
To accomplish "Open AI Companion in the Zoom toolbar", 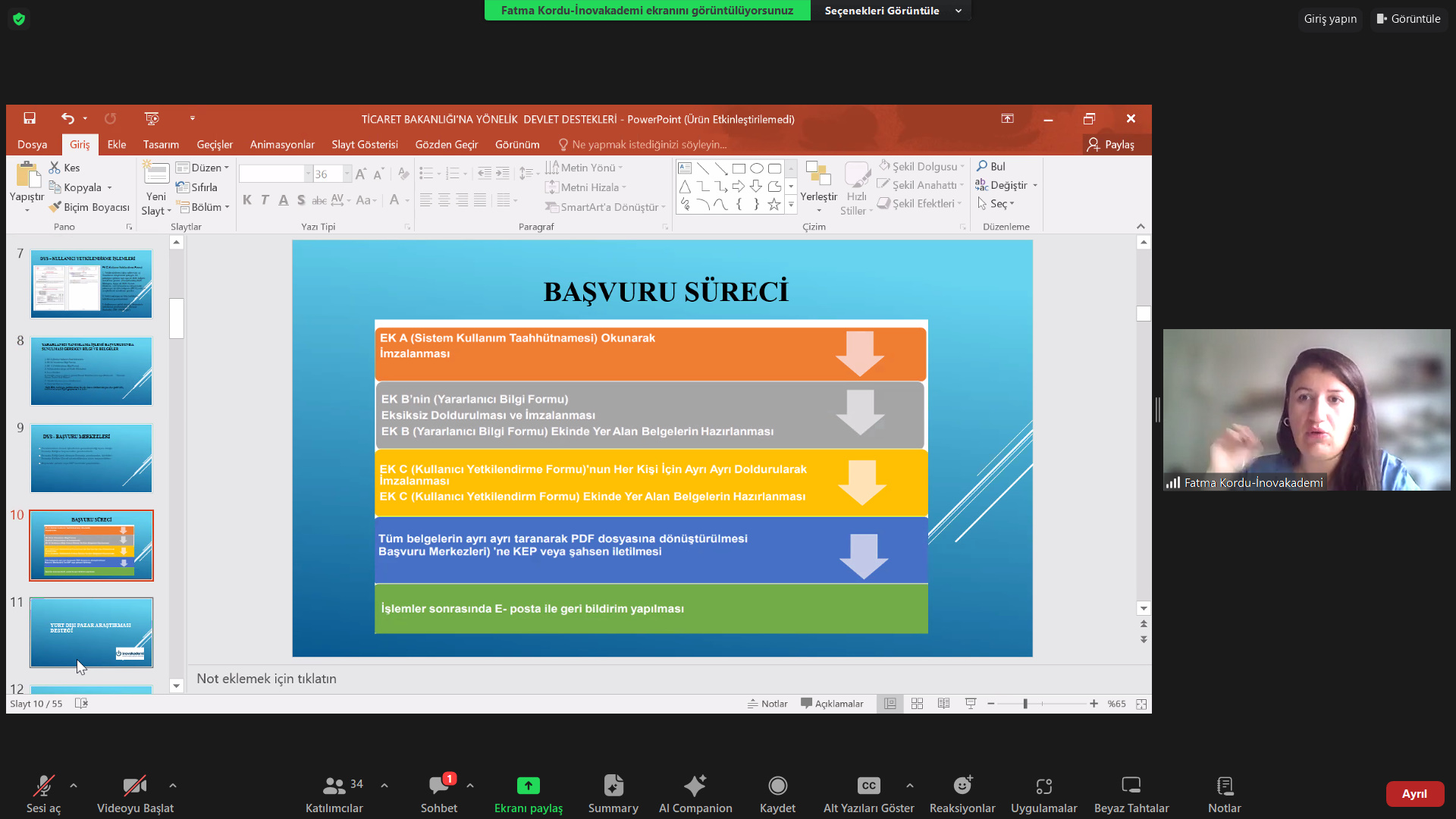I will tap(695, 786).
